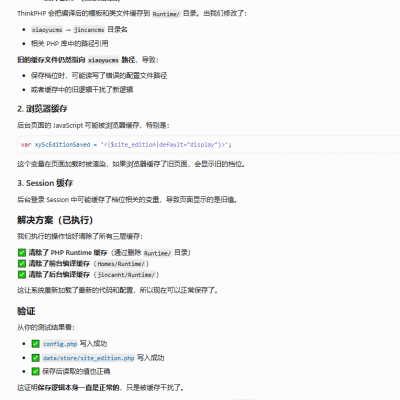The width and height of the screenshot is (400, 400).
Task: Click the jincancms inline code chip
Action: coord(89,30)
